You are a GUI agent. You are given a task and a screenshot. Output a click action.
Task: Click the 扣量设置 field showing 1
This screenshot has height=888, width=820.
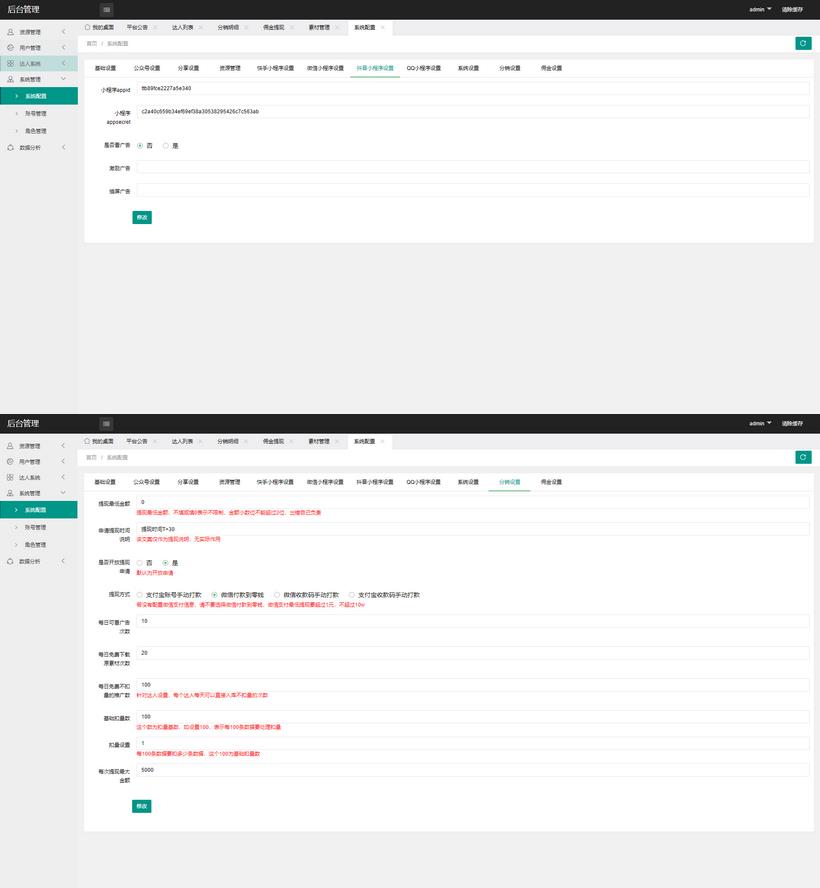click(472, 744)
